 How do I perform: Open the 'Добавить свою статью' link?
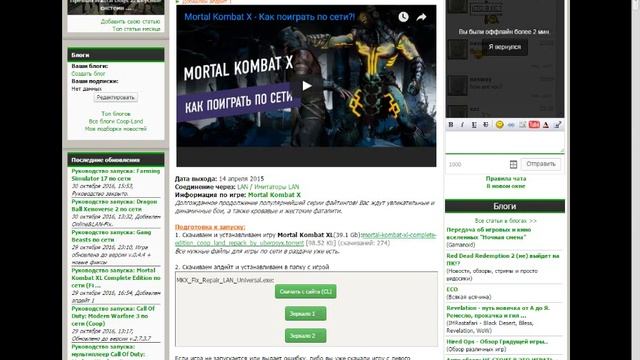click(130, 21)
